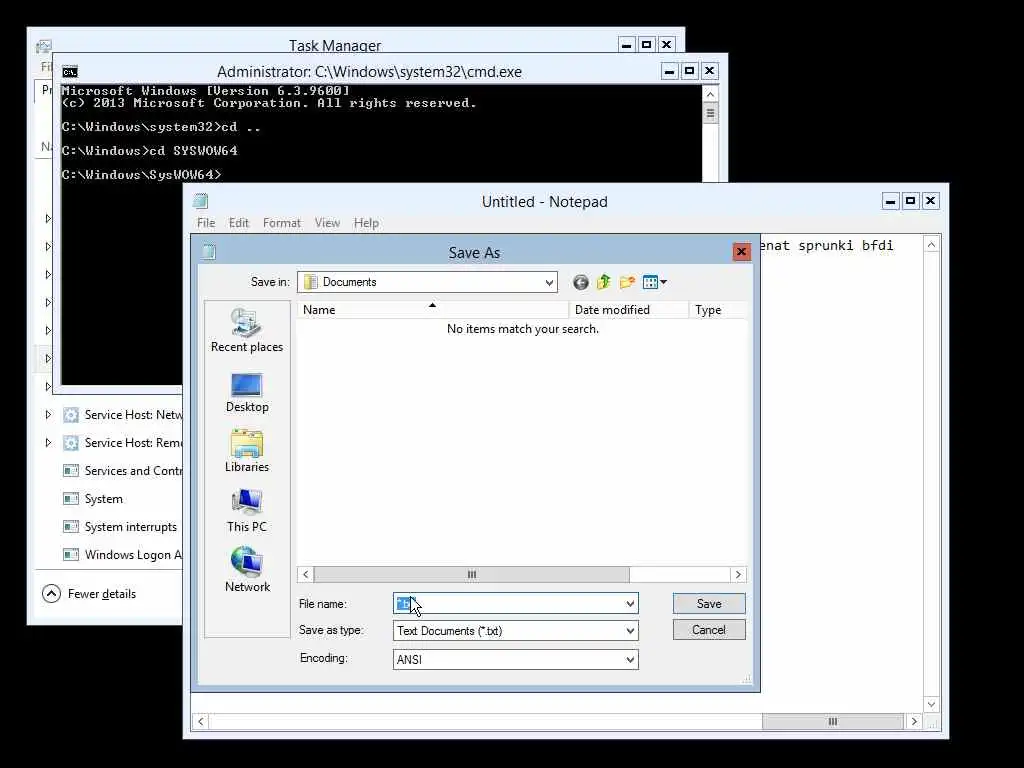The image size is (1024, 768).
Task: Click the Notepad text 'sprunki bfdi'
Action: 846,246
